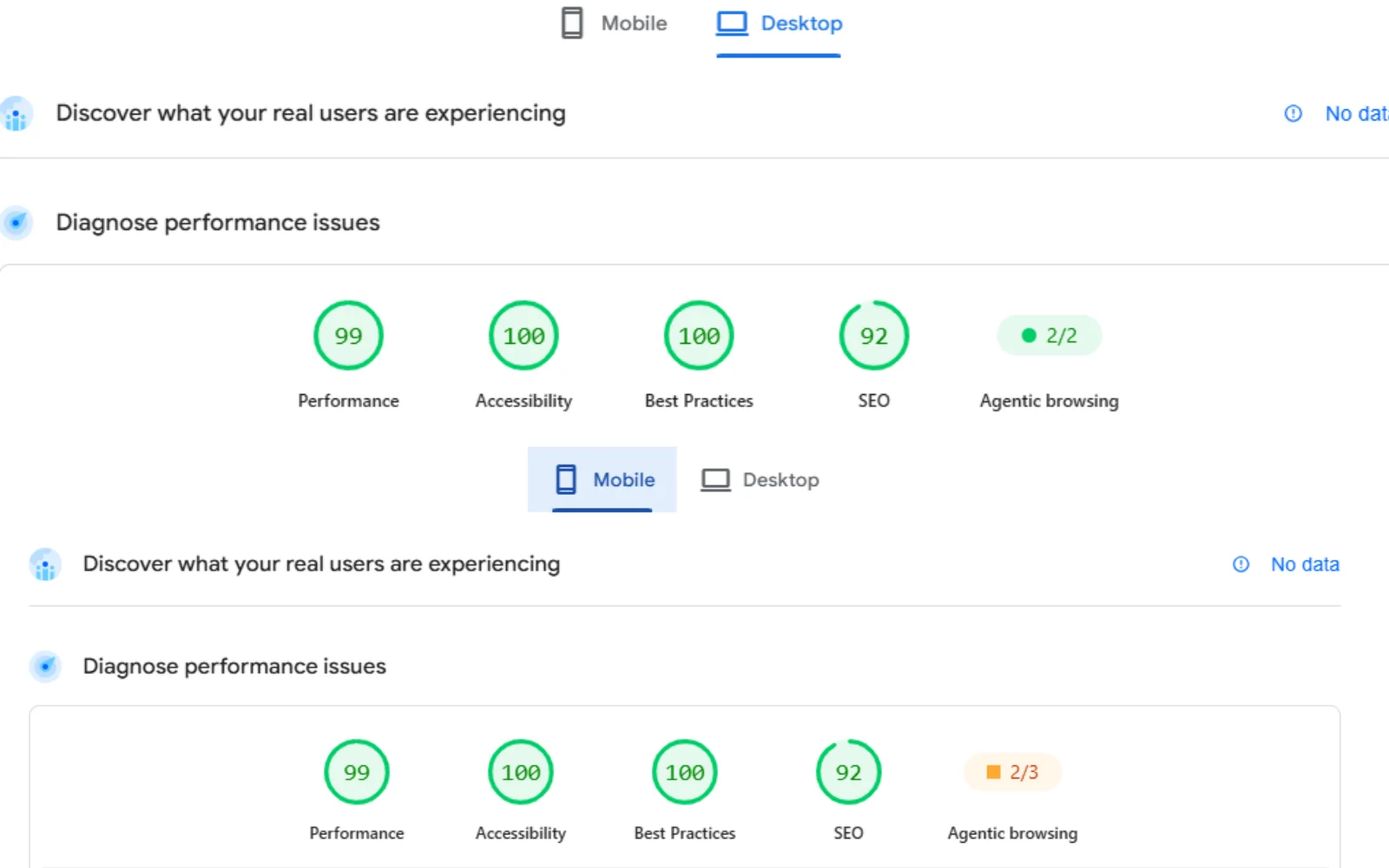Open the Performance 99 gauge in the lower report
1389x868 pixels.
click(357, 772)
